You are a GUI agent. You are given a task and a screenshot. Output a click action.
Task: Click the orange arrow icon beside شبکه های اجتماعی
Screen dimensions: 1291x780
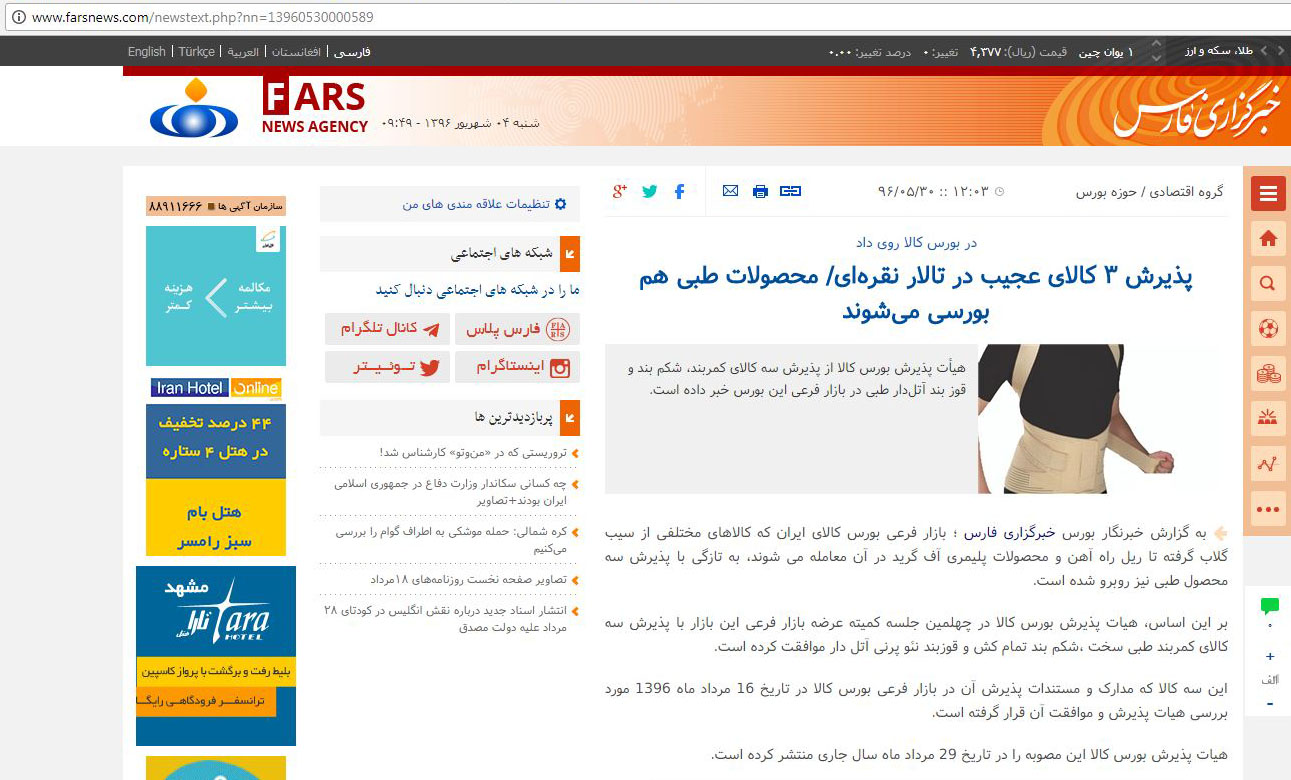coord(570,254)
